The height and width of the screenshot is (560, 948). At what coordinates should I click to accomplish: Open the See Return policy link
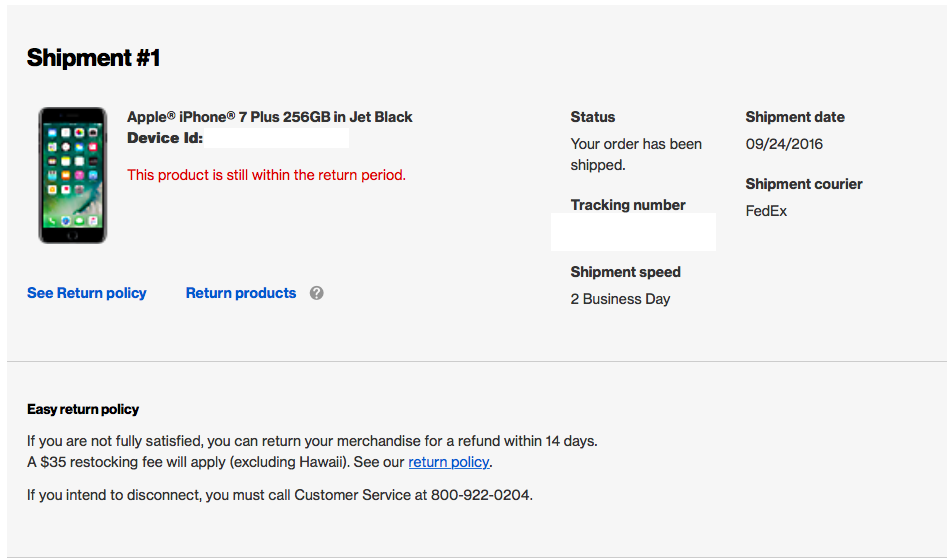pyautogui.click(x=86, y=293)
